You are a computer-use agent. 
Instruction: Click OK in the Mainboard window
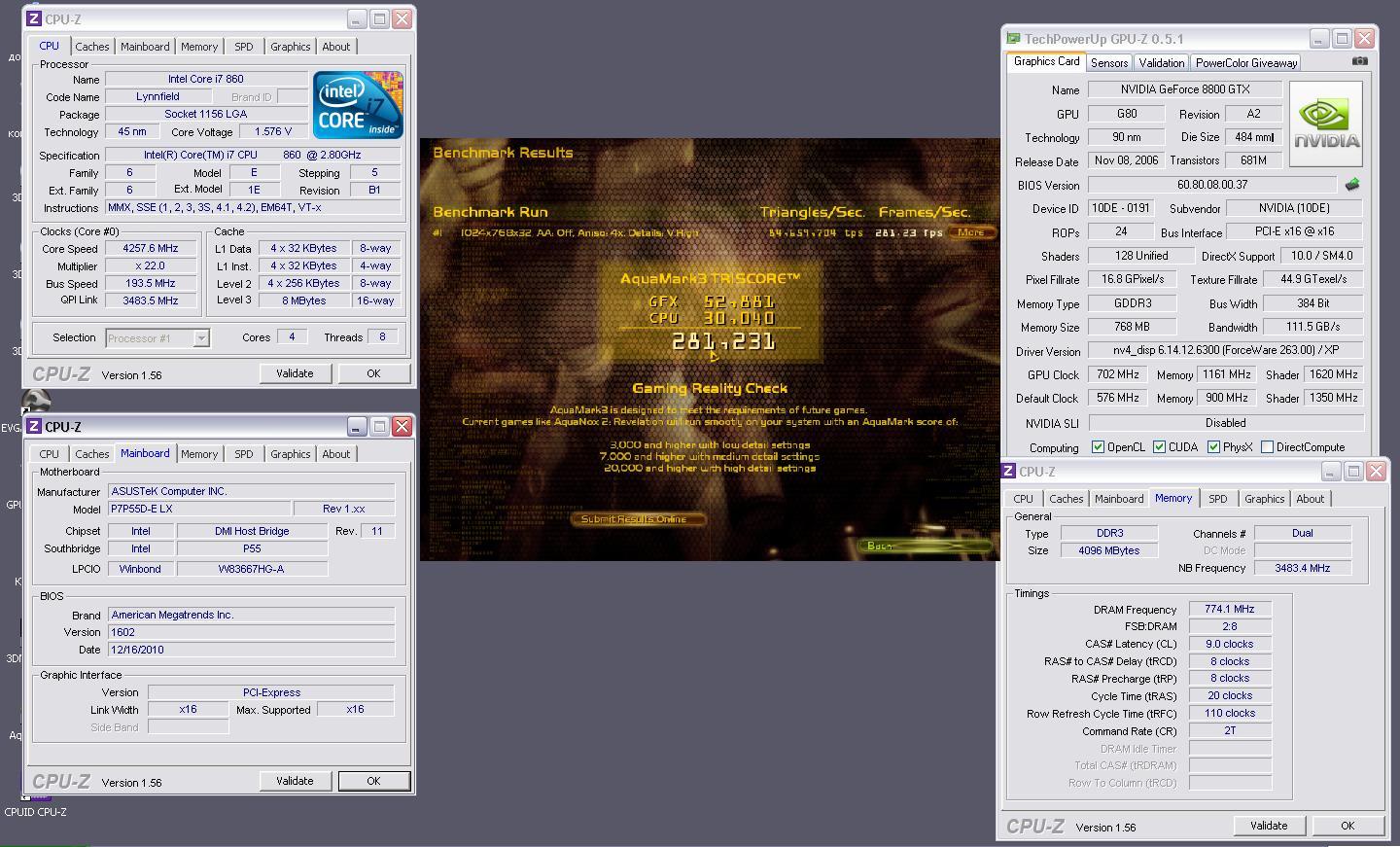[x=373, y=781]
